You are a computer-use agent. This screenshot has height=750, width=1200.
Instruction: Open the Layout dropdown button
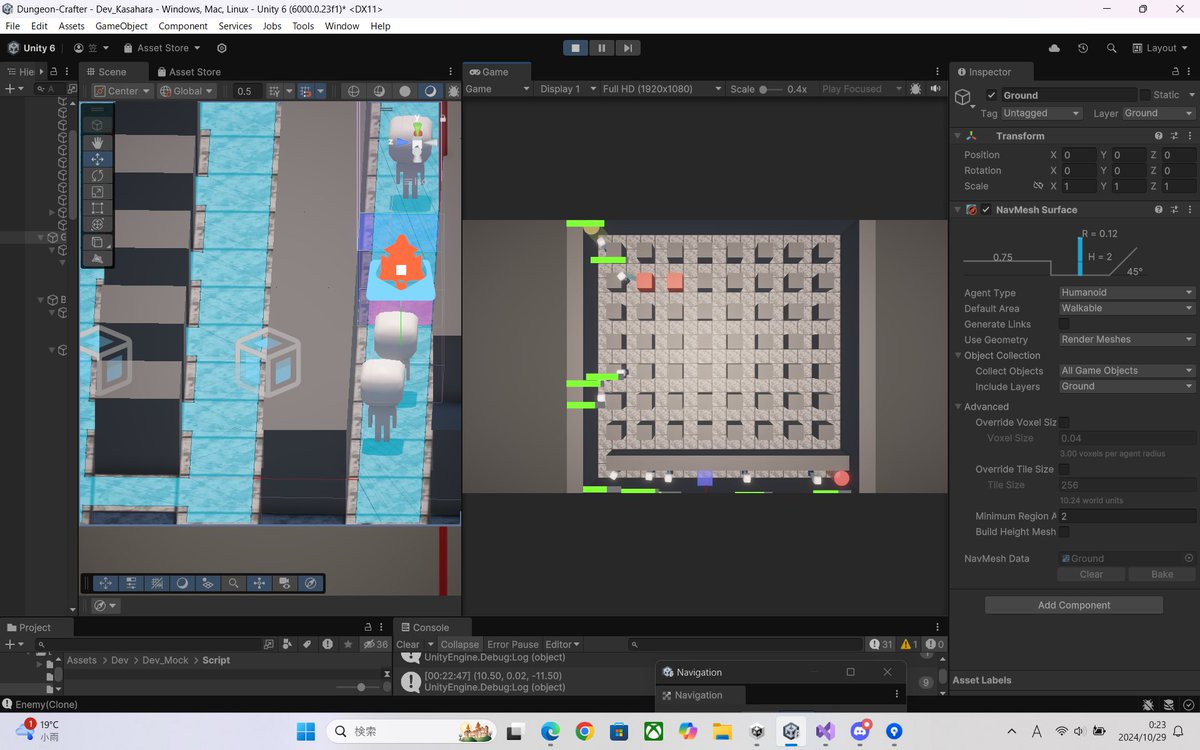[1160, 48]
